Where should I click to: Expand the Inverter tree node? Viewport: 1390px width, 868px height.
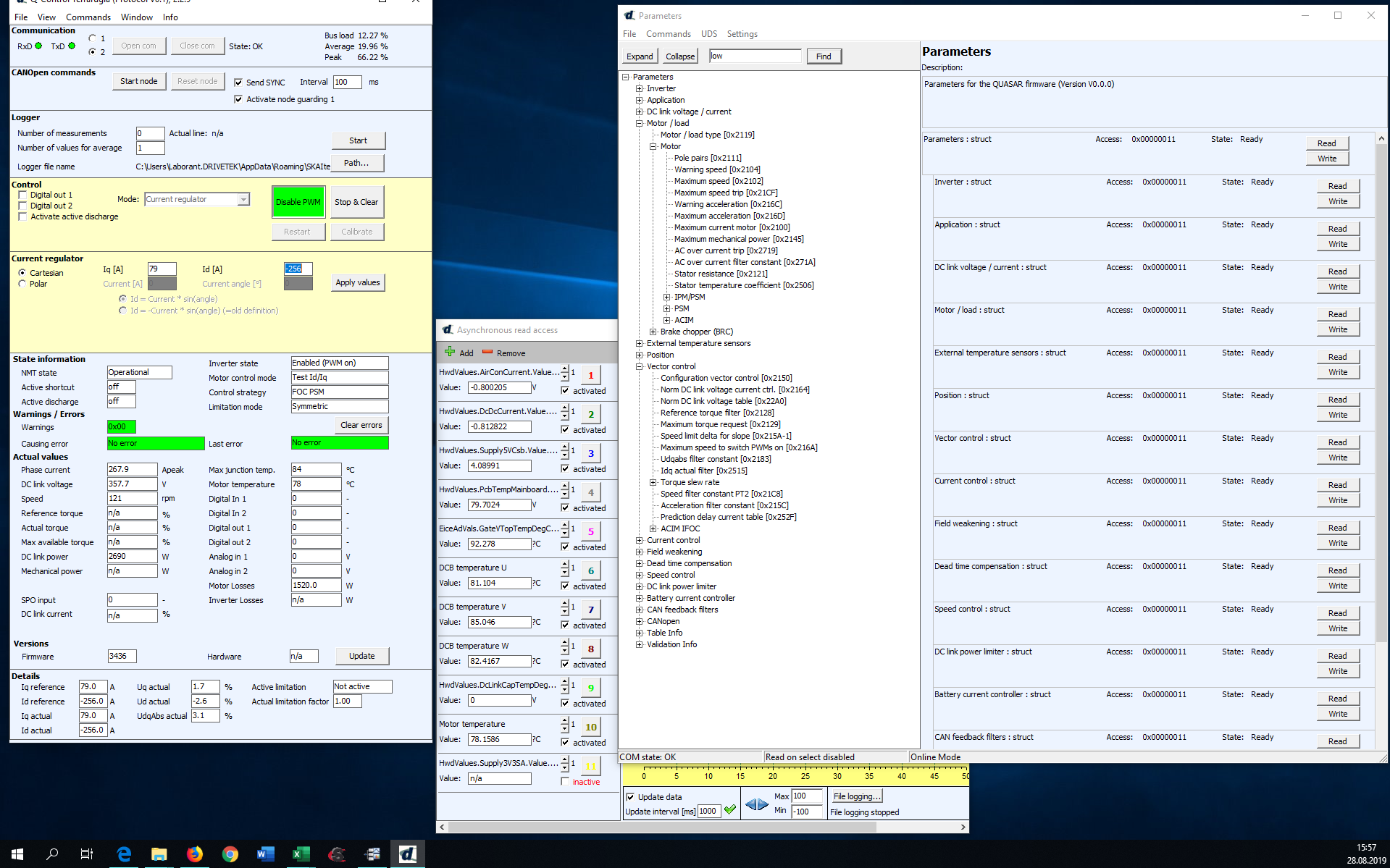coord(640,88)
